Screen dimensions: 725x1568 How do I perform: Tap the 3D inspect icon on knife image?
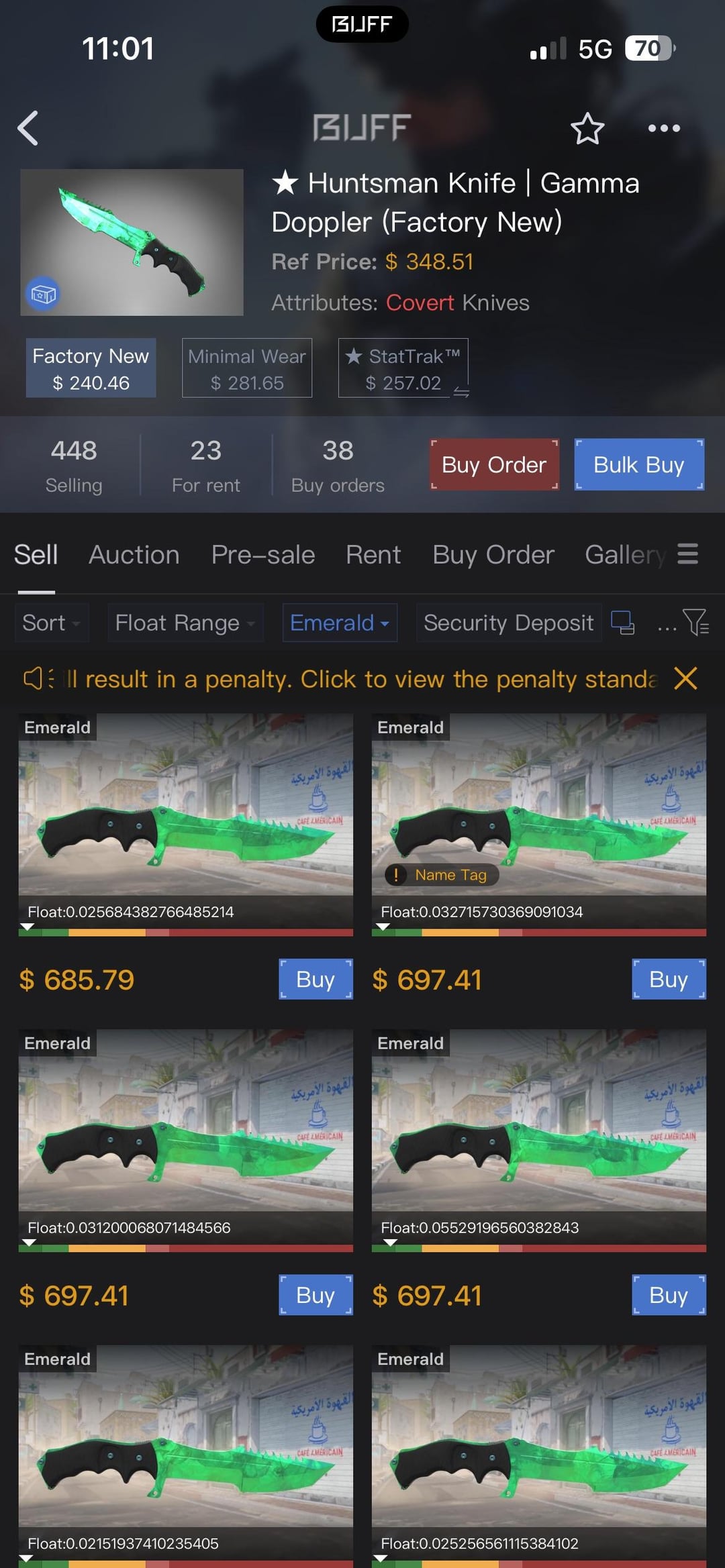43,294
